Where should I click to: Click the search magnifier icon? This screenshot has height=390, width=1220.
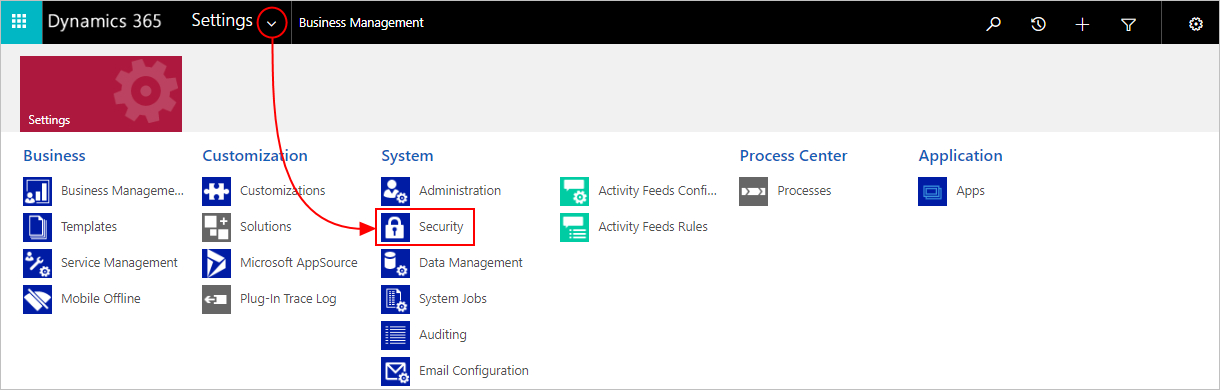point(993,24)
